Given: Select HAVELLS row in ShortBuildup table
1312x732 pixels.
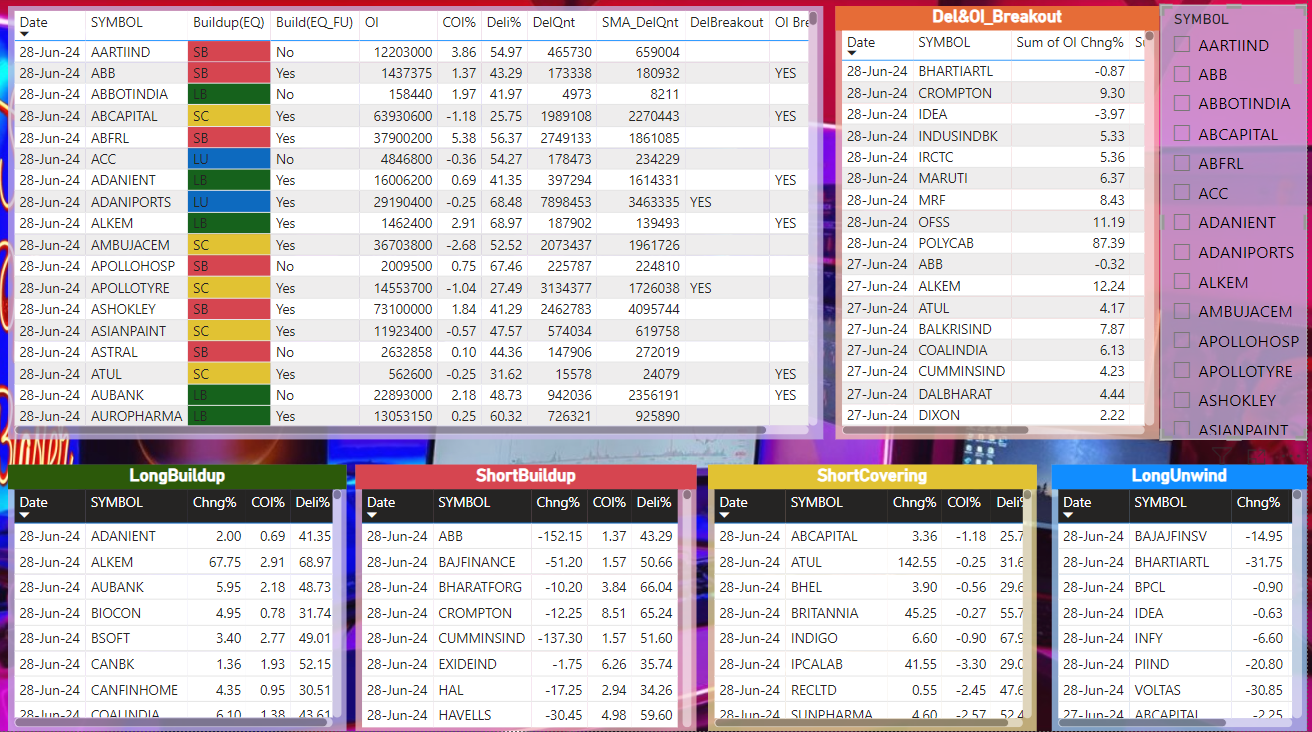Looking at the screenshot, I should point(519,714).
